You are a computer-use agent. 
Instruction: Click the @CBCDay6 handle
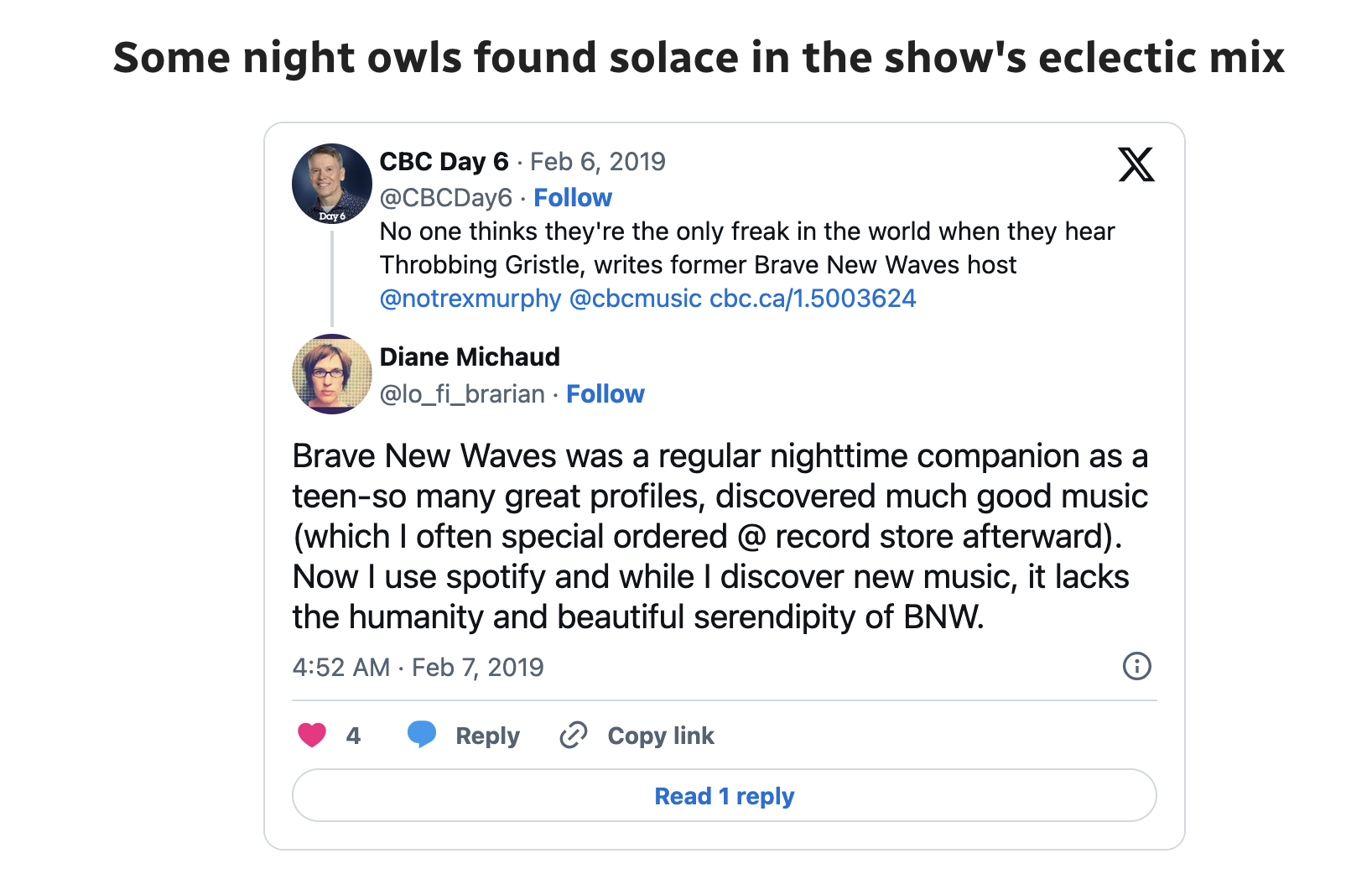tap(446, 198)
